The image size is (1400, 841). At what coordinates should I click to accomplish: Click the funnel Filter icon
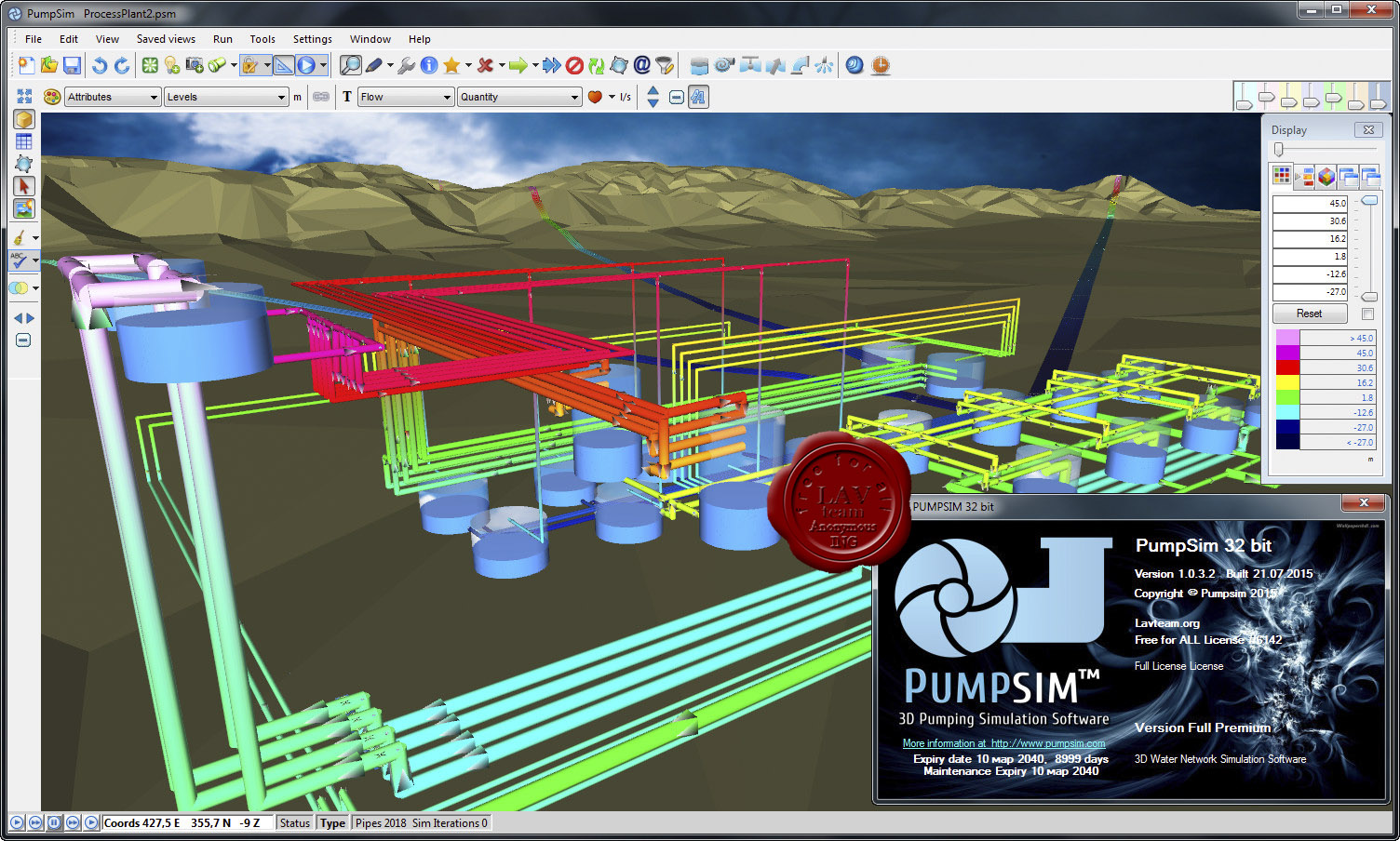664,65
